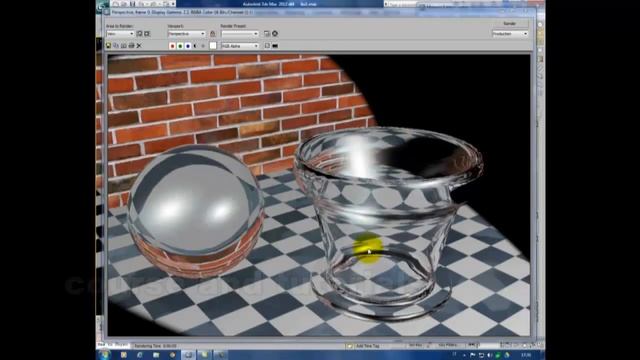Toggle the Blue channel button
640x360 pixels.
tap(188, 46)
